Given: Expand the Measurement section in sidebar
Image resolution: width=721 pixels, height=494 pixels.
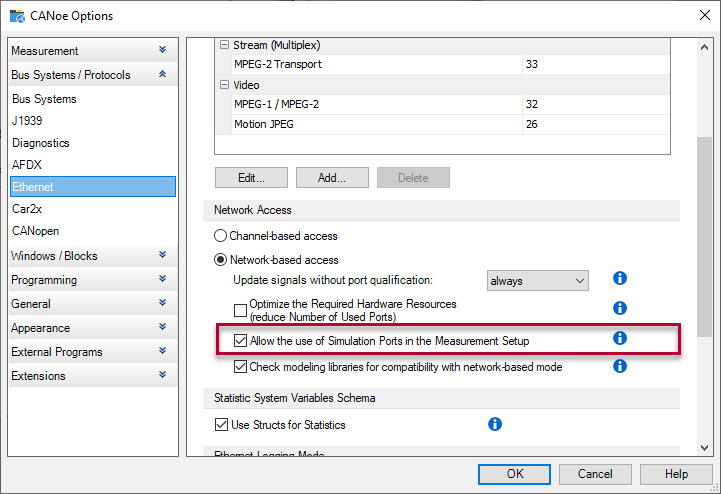Looking at the screenshot, I should tap(162, 50).
